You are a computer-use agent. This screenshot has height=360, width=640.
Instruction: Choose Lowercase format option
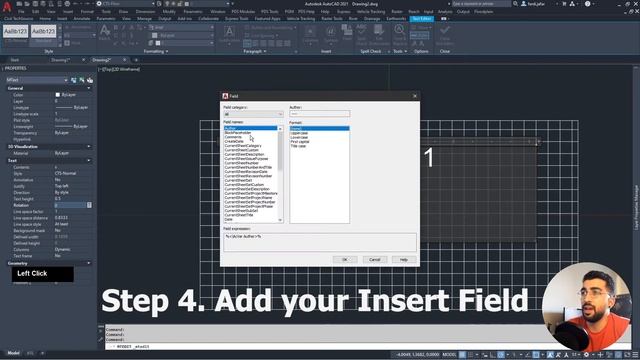pyautogui.click(x=299, y=137)
